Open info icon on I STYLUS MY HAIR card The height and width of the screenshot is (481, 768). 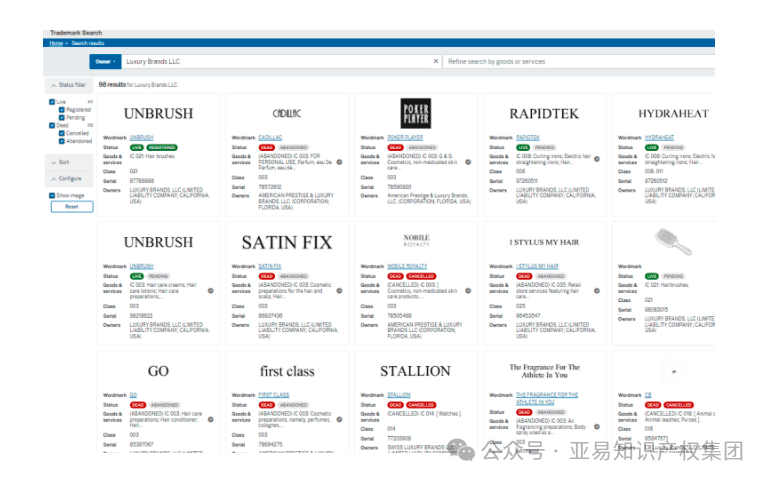click(x=597, y=291)
